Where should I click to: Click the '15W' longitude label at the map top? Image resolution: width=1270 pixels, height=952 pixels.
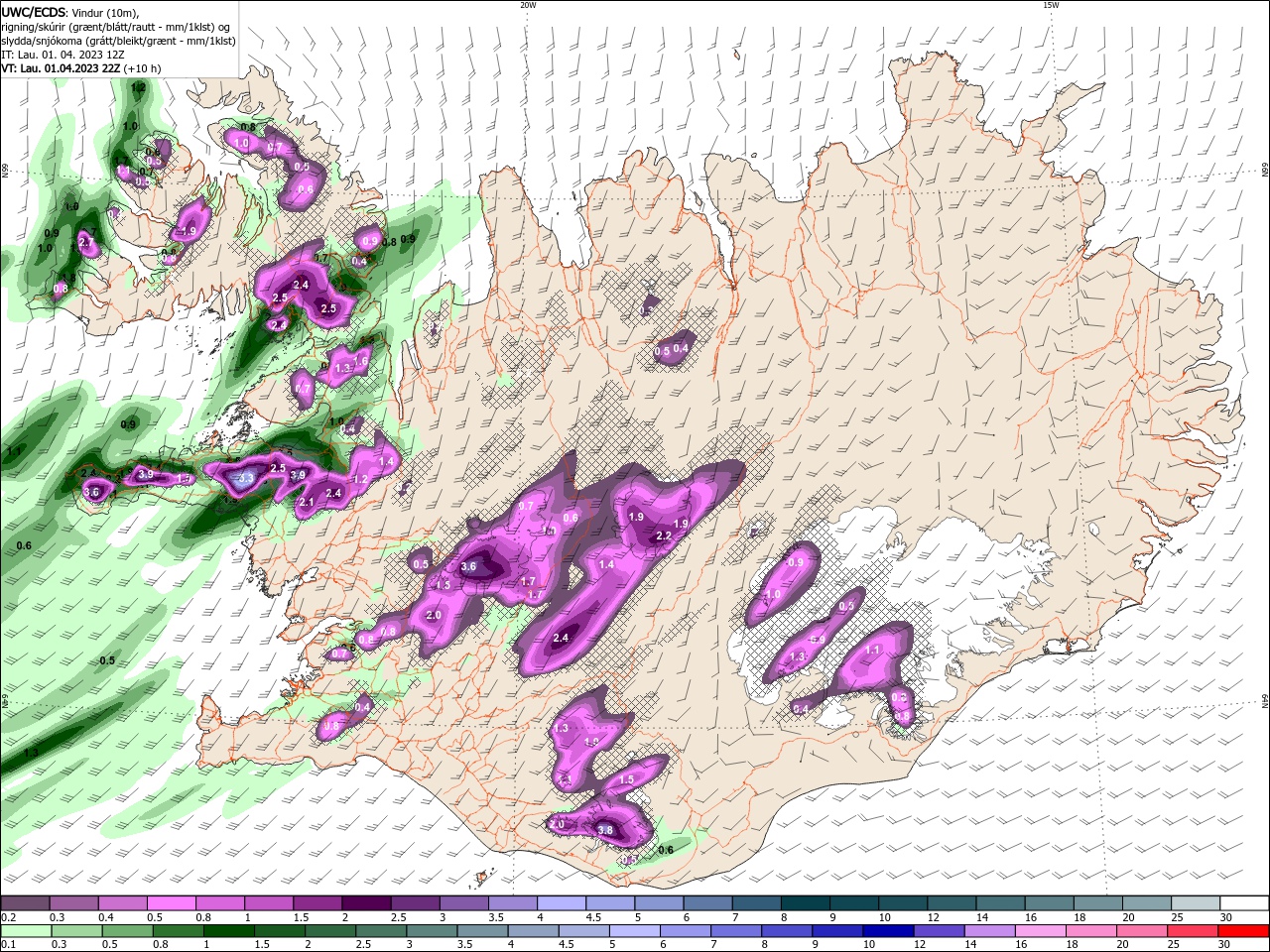point(1051,5)
